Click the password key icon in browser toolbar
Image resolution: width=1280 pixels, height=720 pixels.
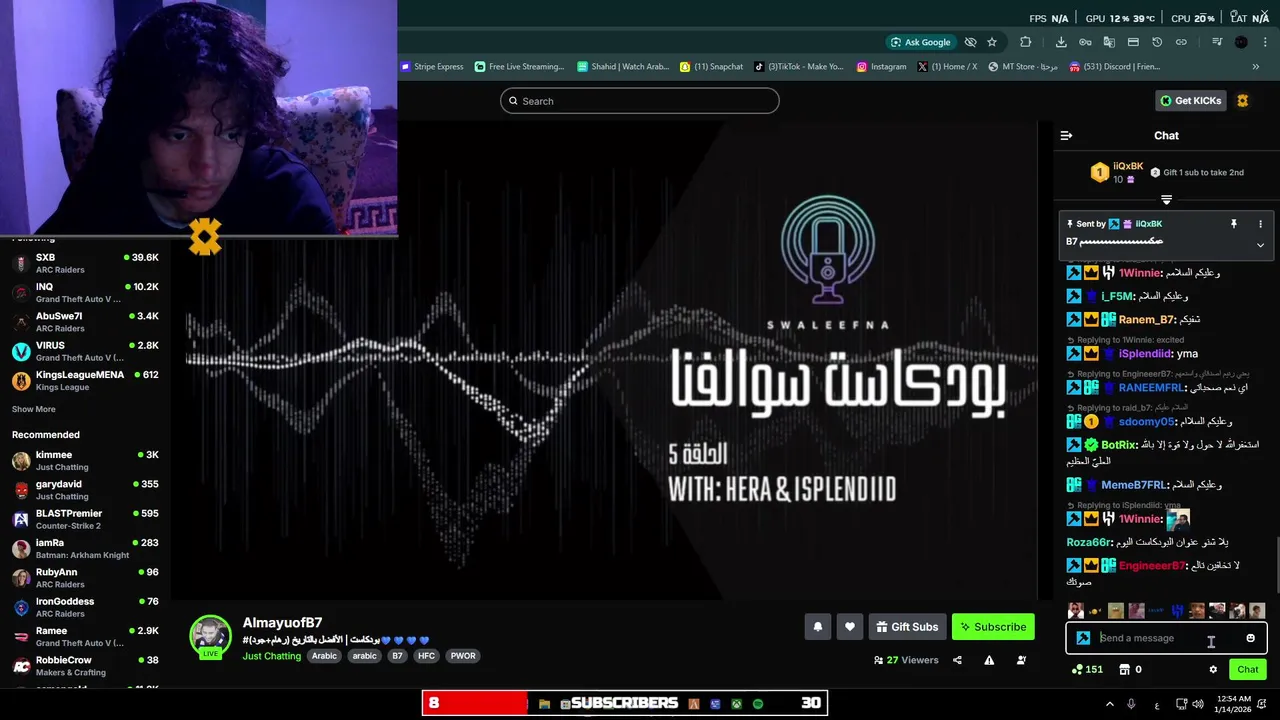tap(1085, 42)
